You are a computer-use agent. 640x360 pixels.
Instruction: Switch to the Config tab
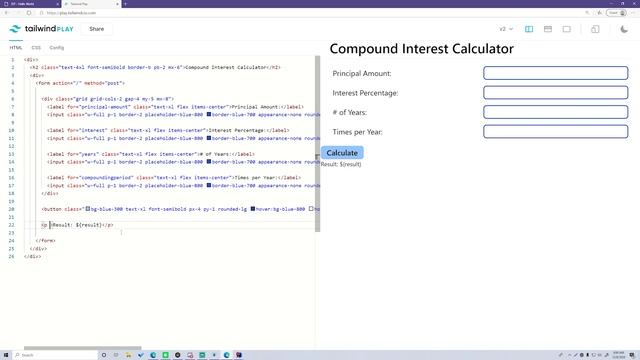click(57, 48)
